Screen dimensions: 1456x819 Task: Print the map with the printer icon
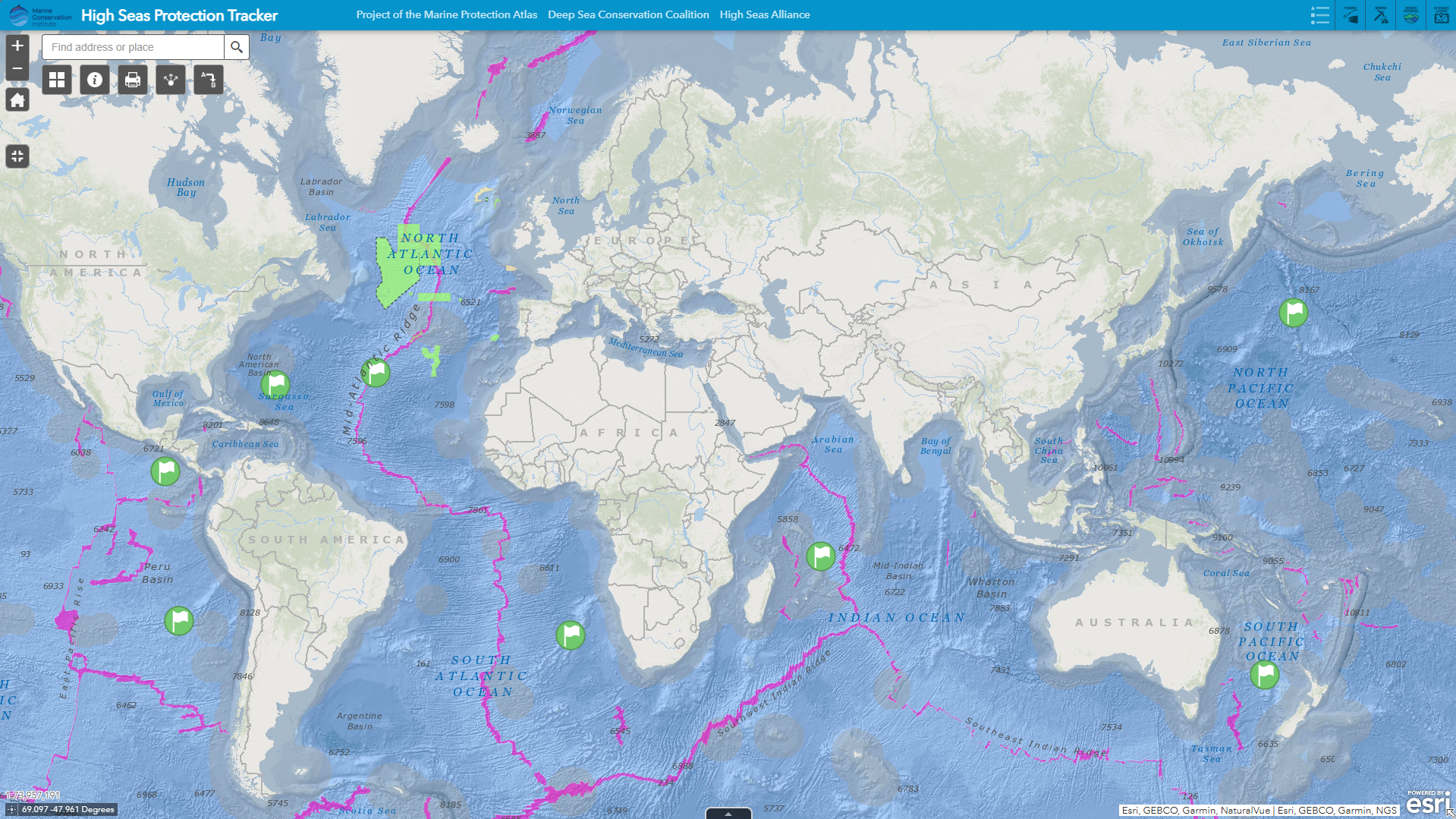(132, 79)
